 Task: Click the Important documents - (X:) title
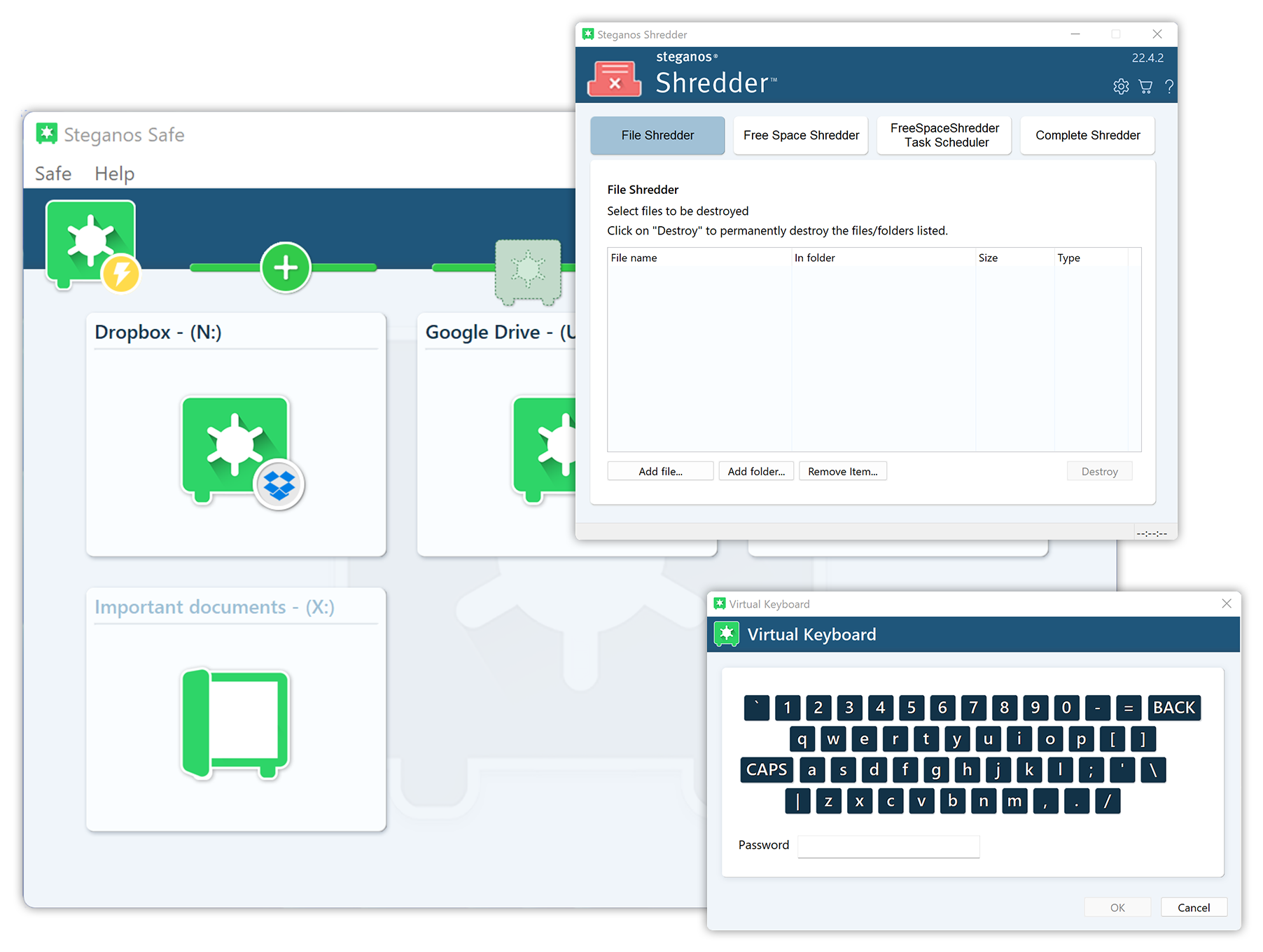point(214,607)
